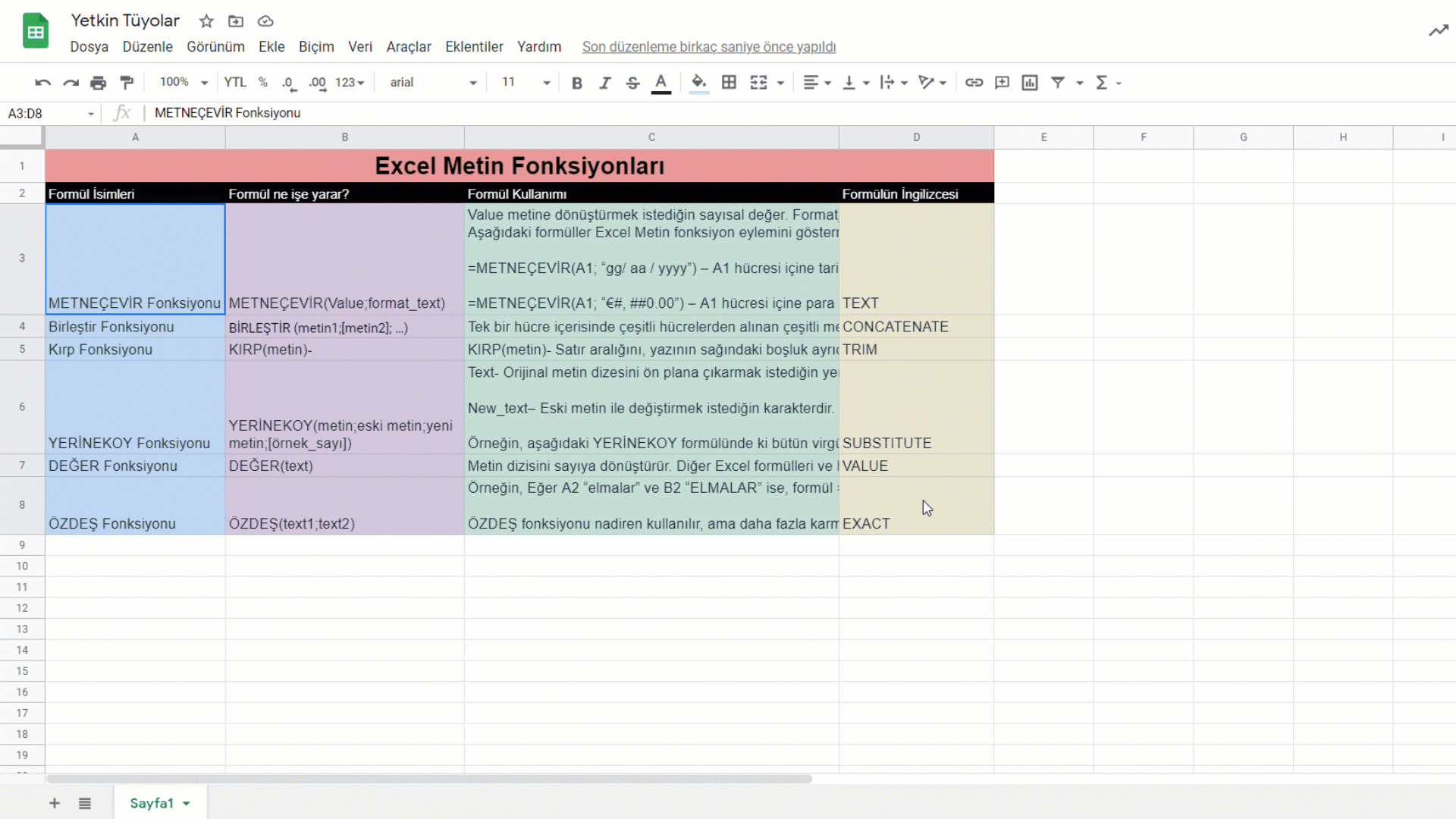Image resolution: width=1456 pixels, height=819 pixels.
Task: Open the Veri menu
Action: [359, 46]
